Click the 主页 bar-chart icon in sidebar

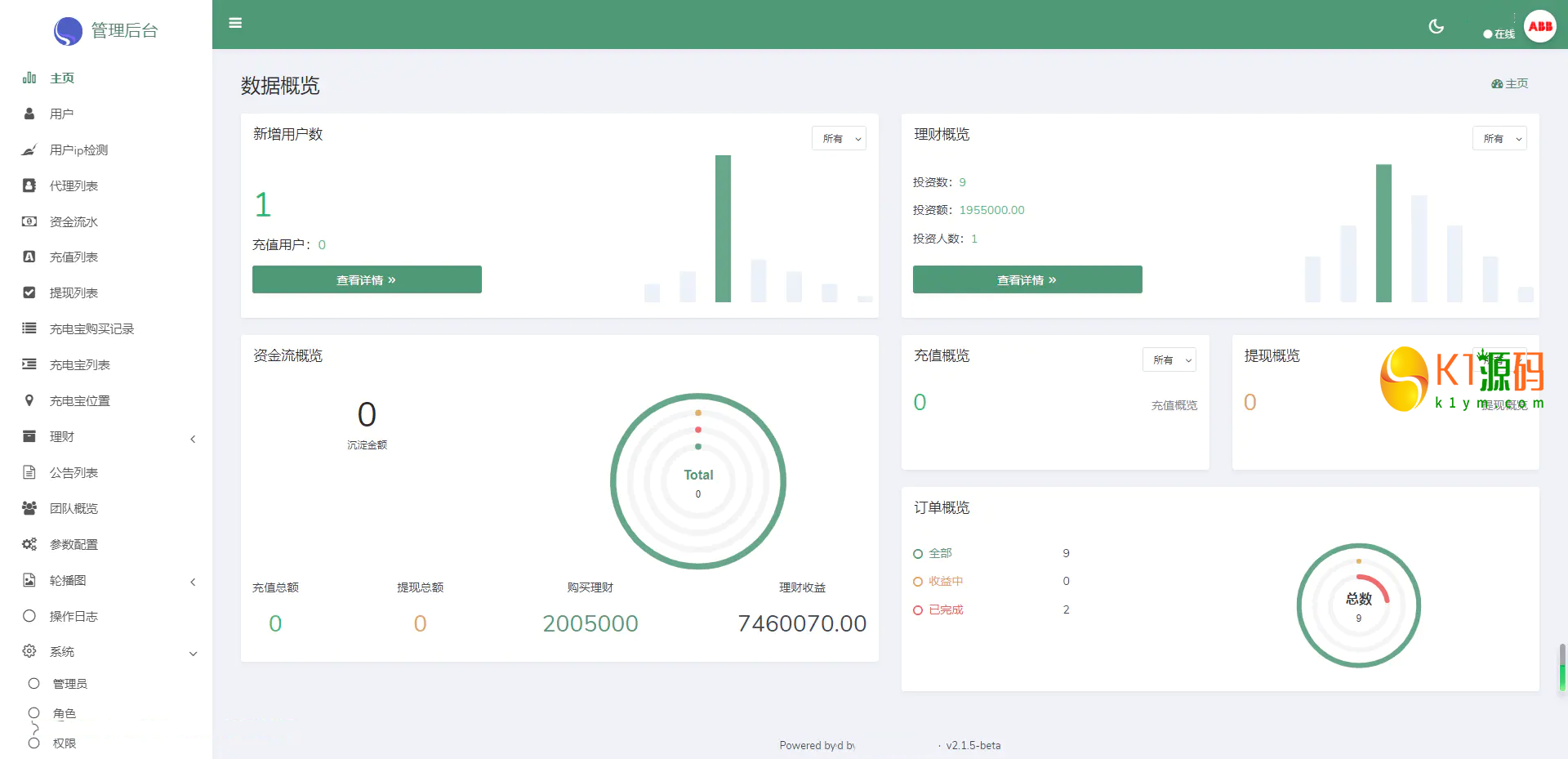pos(29,78)
